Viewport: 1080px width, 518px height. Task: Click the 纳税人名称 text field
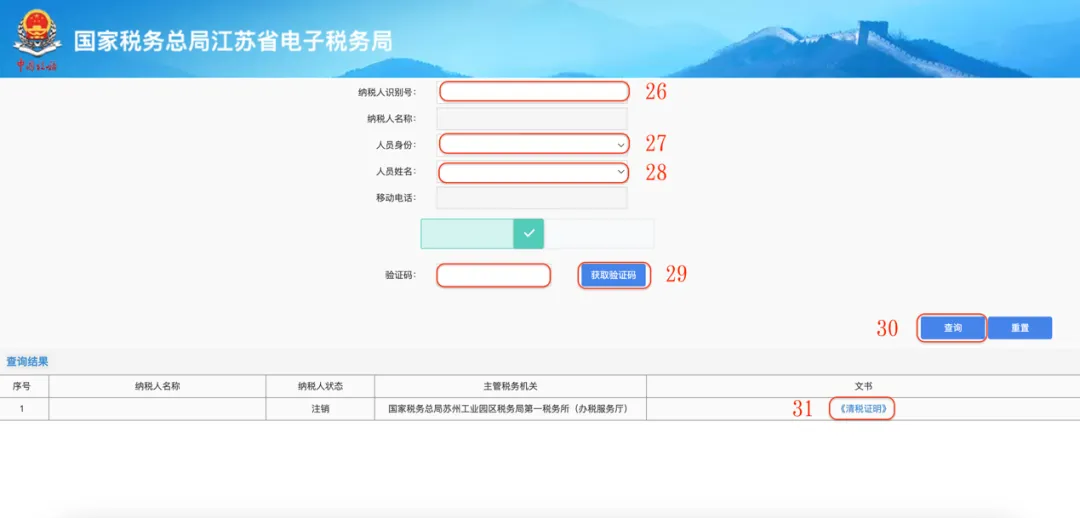[532, 118]
